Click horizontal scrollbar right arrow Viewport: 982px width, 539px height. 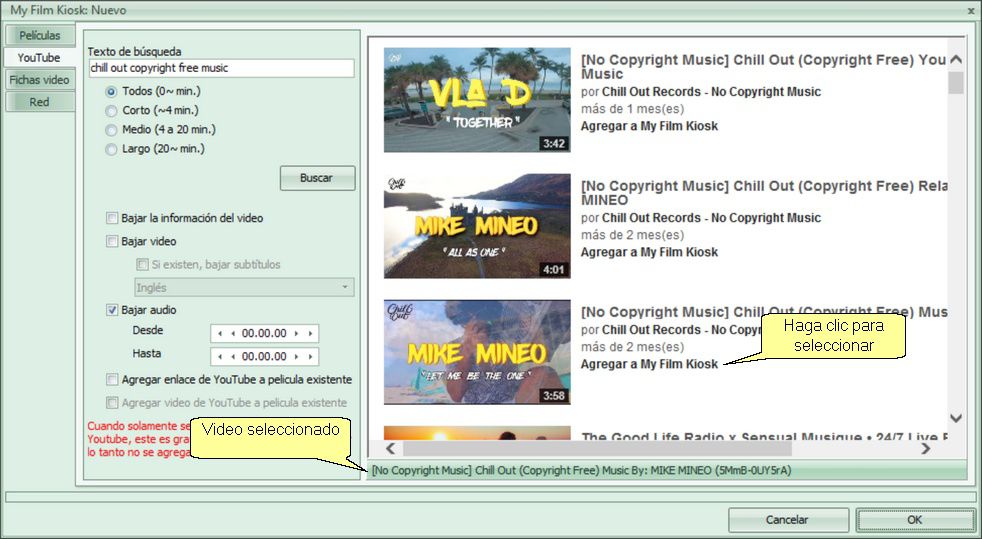pyautogui.click(x=926, y=448)
